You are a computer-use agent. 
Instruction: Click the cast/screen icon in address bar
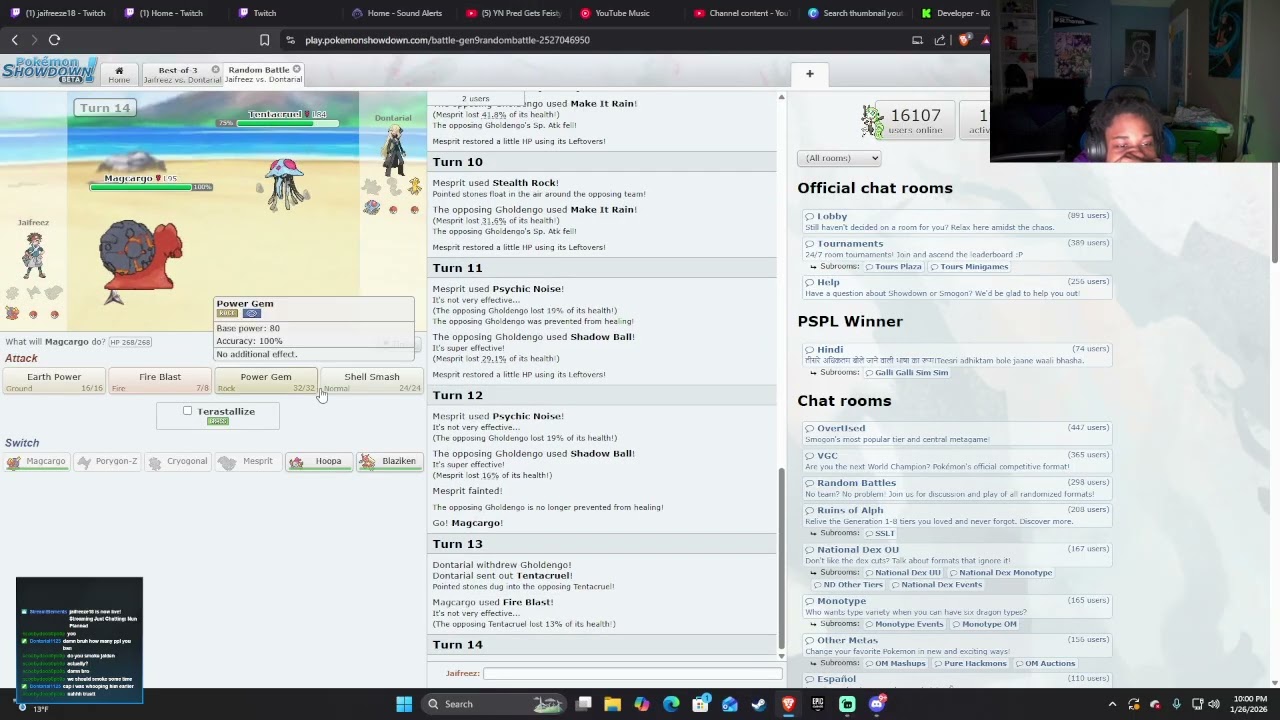[x=917, y=40]
